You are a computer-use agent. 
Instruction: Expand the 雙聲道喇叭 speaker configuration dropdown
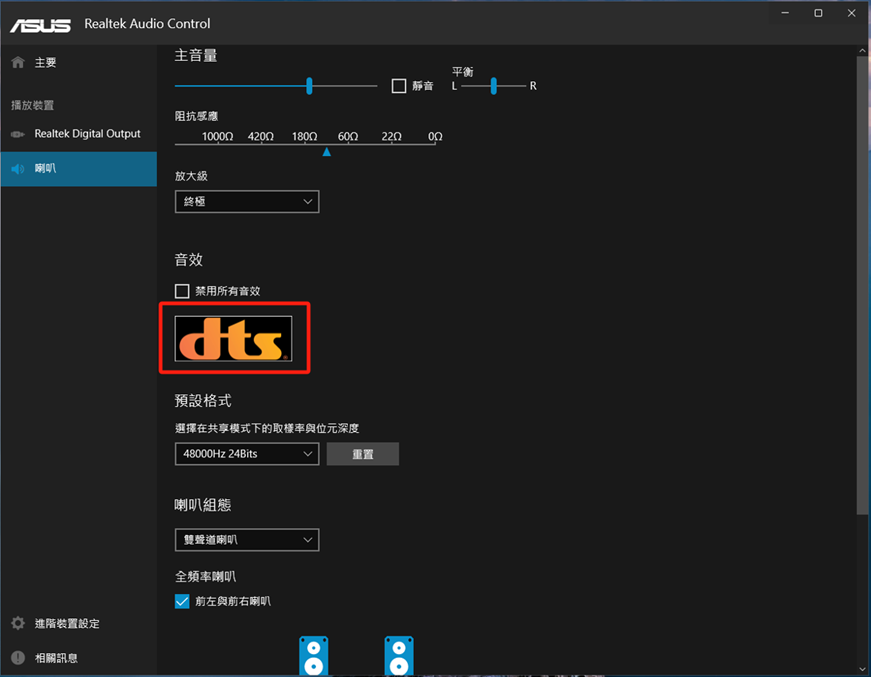coord(247,540)
